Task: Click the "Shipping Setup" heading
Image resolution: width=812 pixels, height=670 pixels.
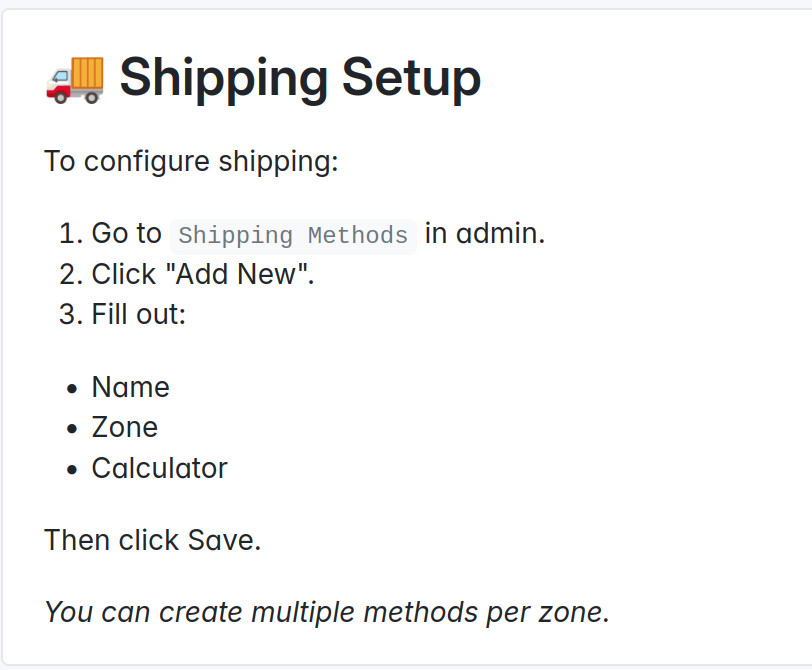Action: 300,78
